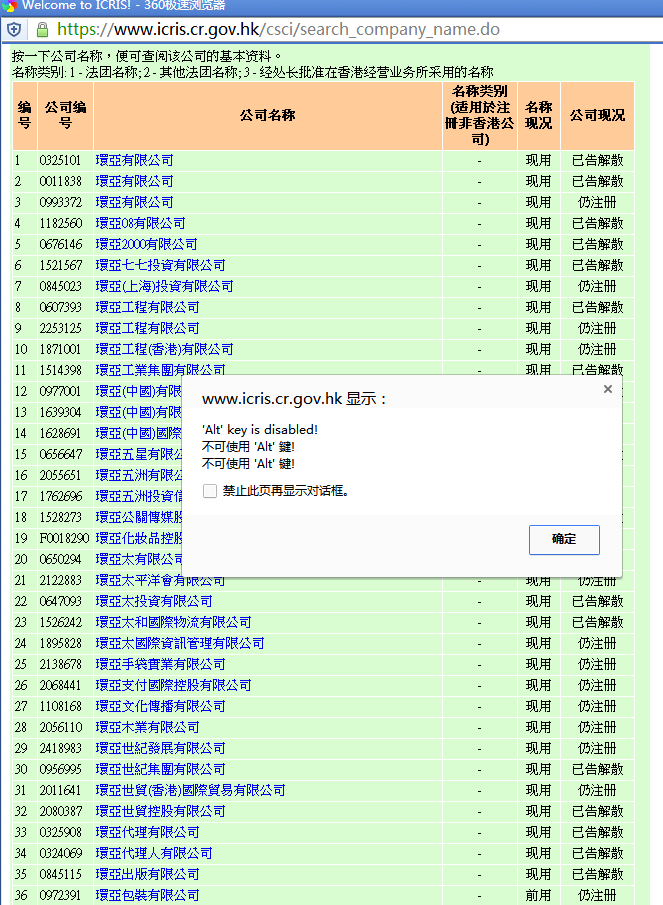663x905 pixels.
Task: Open company 環亞太投資有限公司
Action: [153, 601]
